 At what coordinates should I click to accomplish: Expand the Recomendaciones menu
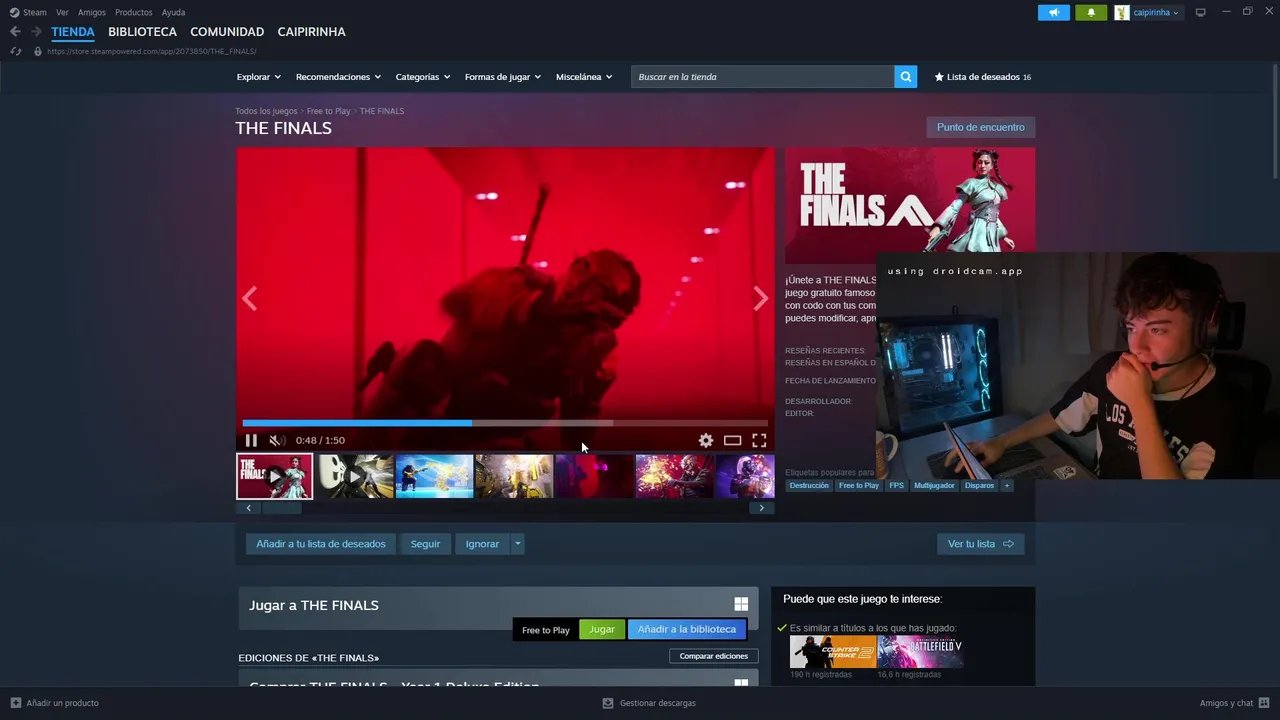click(x=338, y=77)
